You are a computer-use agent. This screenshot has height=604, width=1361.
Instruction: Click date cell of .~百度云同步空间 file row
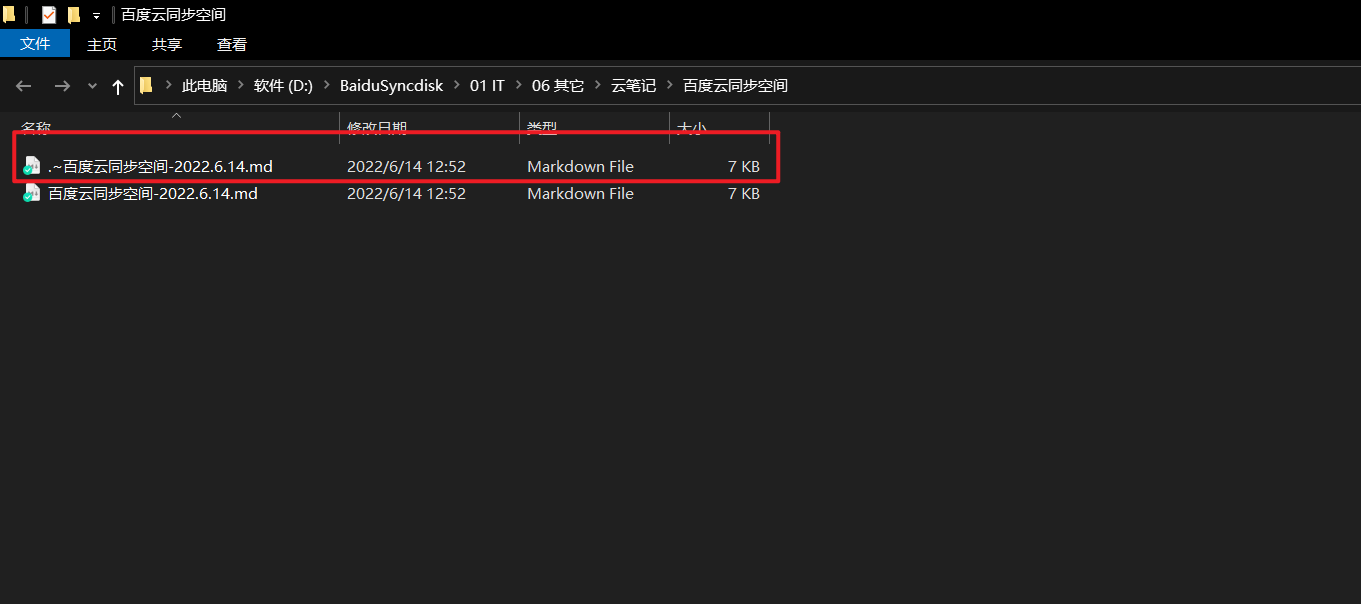pyautogui.click(x=406, y=166)
